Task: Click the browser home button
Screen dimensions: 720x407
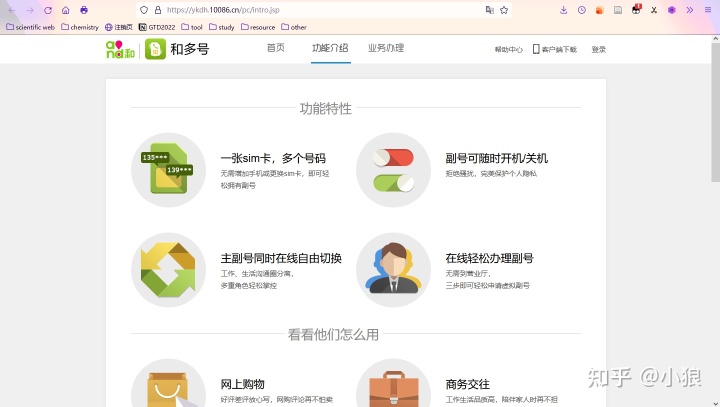Action: (66, 10)
